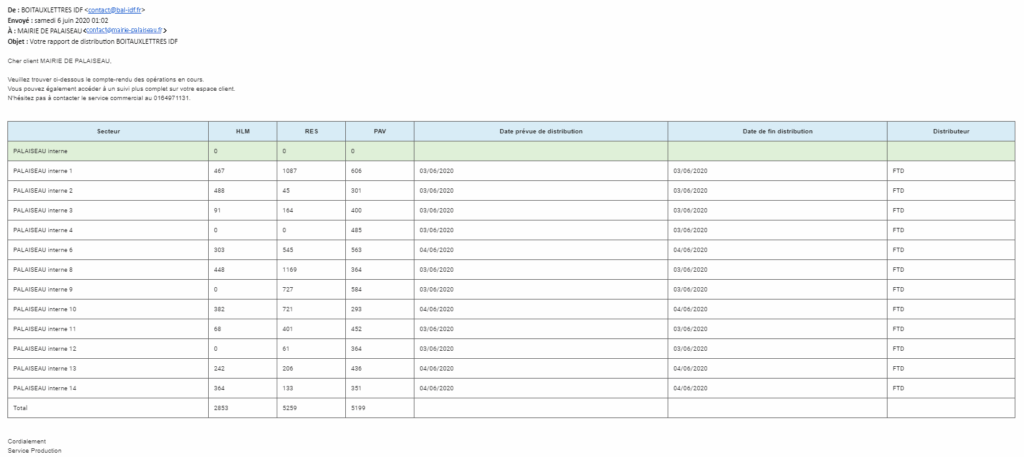Click the contact@bal-idf.fr sender email link

pyautogui.click(x=117, y=8)
